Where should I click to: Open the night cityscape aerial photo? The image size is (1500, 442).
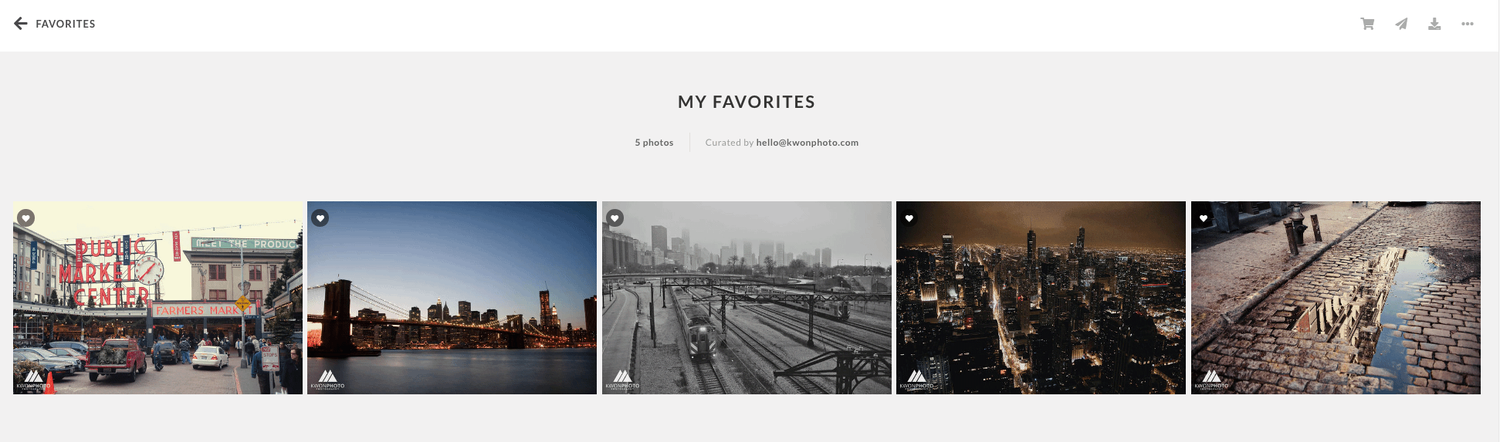click(x=1041, y=298)
